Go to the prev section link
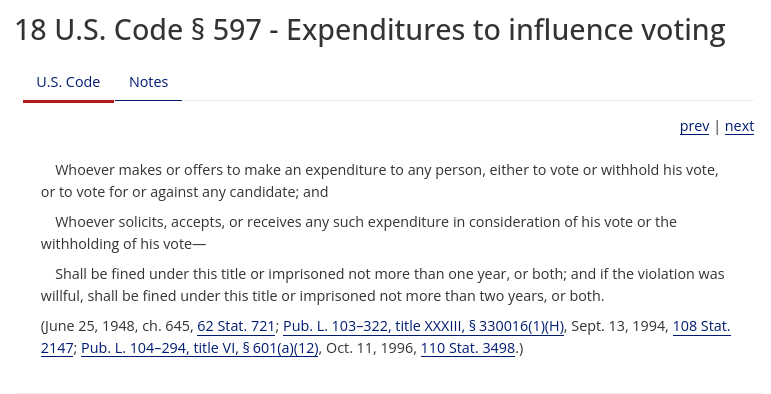 (694, 126)
